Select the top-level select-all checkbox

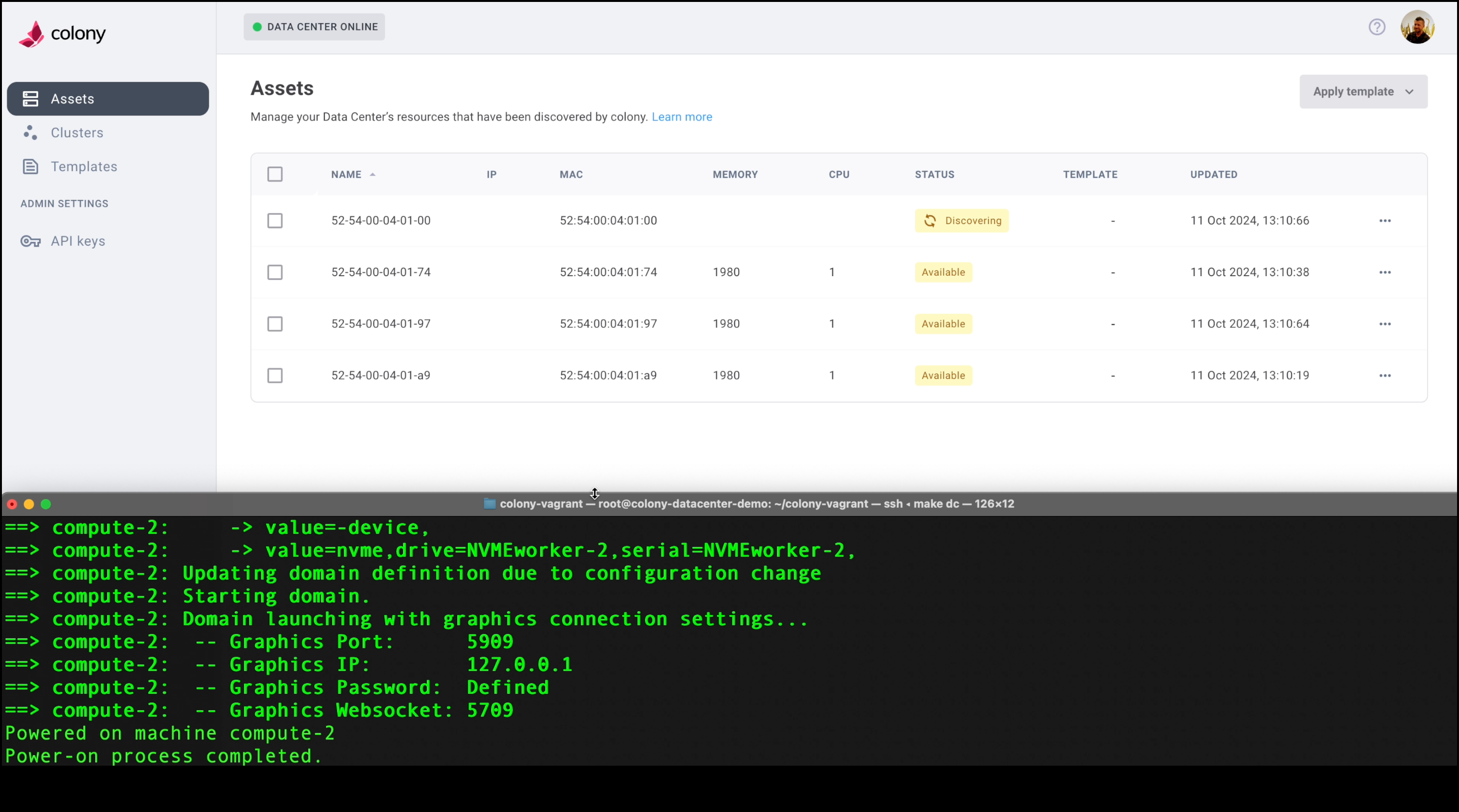tap(275, 174)
